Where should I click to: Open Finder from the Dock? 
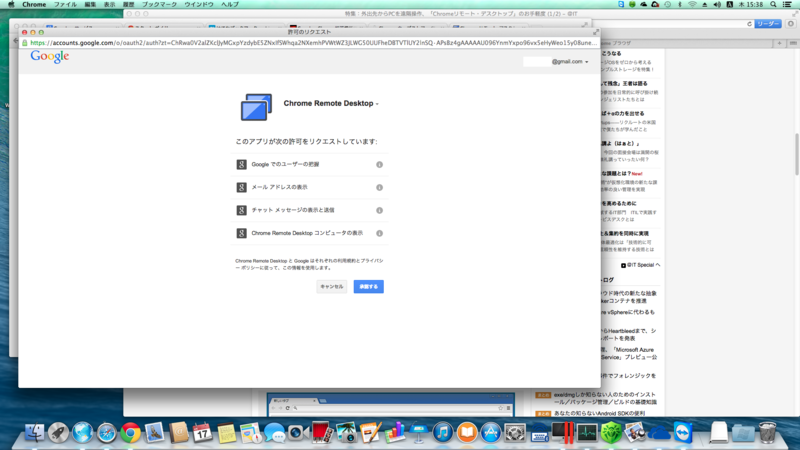(34, 433)
